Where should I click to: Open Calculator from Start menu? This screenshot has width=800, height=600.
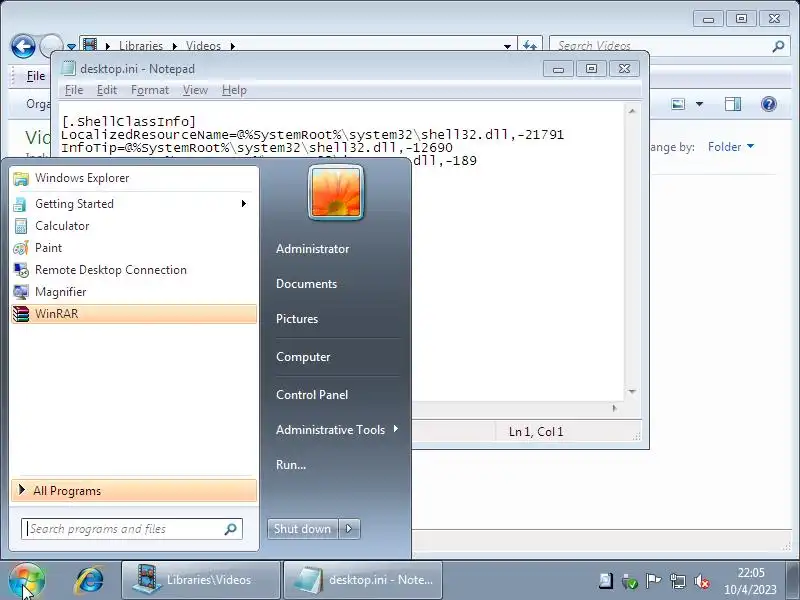134,226
